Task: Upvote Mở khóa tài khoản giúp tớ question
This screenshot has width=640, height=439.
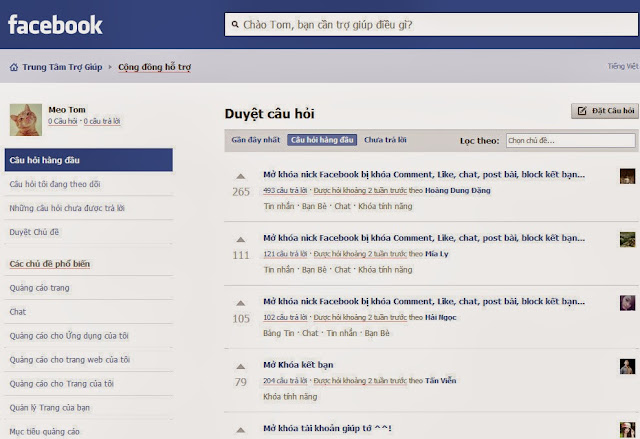Action: pos(241,430)
